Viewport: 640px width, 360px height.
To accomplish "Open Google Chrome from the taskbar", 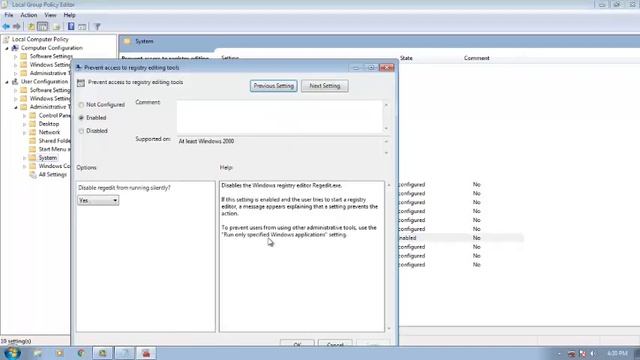I will tap(81, 353).
